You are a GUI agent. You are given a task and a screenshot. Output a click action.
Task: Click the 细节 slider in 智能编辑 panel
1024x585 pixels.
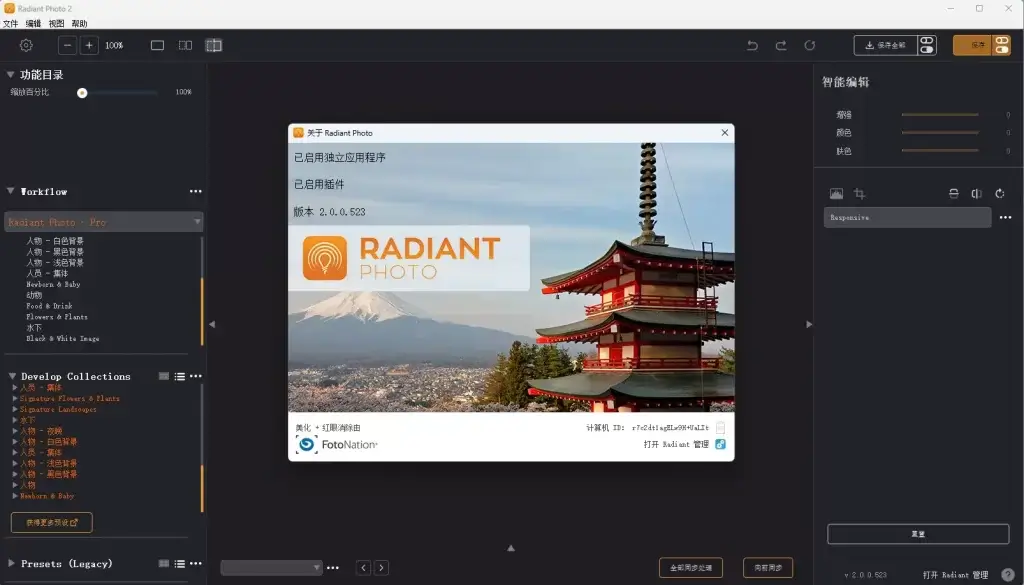[x=940, y=113]
